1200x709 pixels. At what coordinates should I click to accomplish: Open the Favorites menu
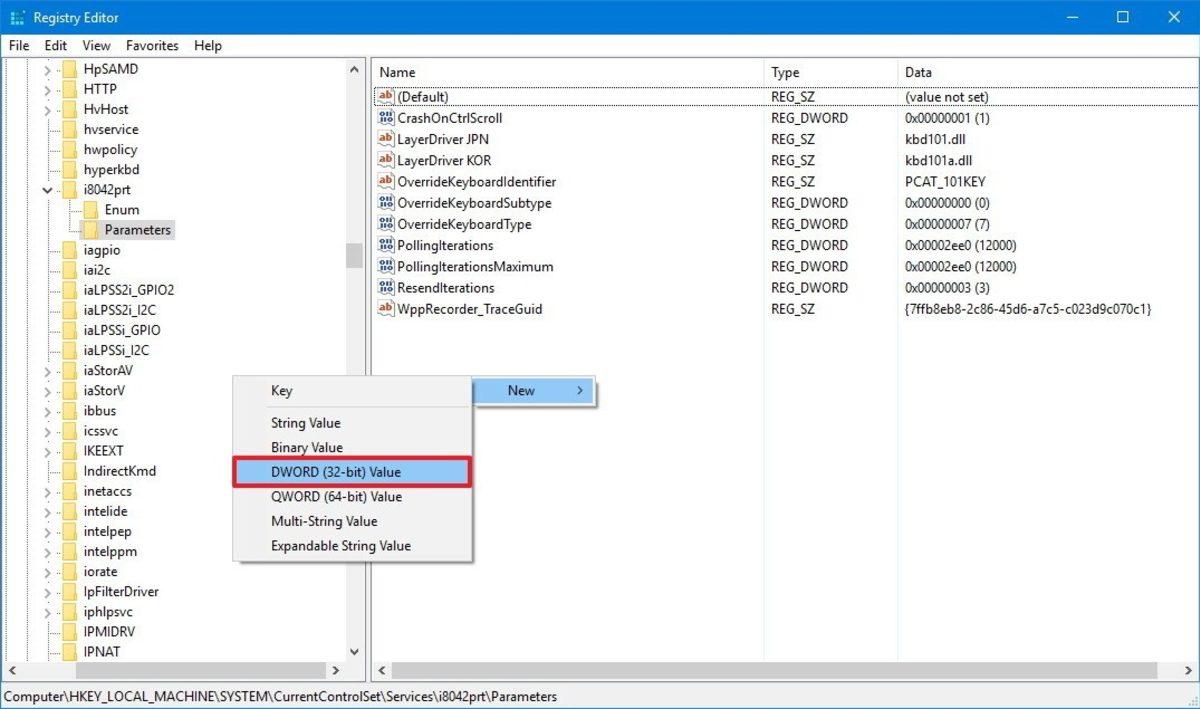click(152, 45)
